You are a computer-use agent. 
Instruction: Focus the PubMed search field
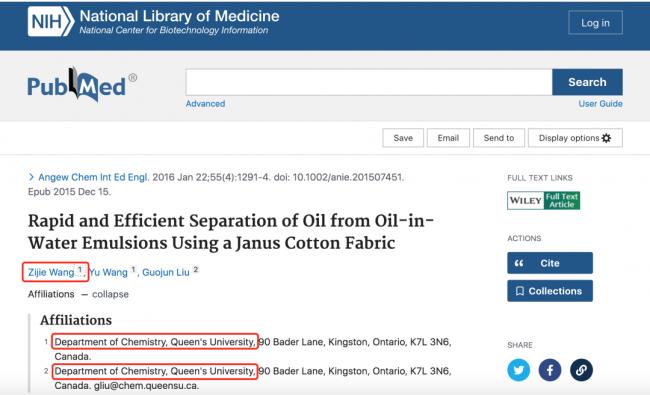click(x=369, y=82)
